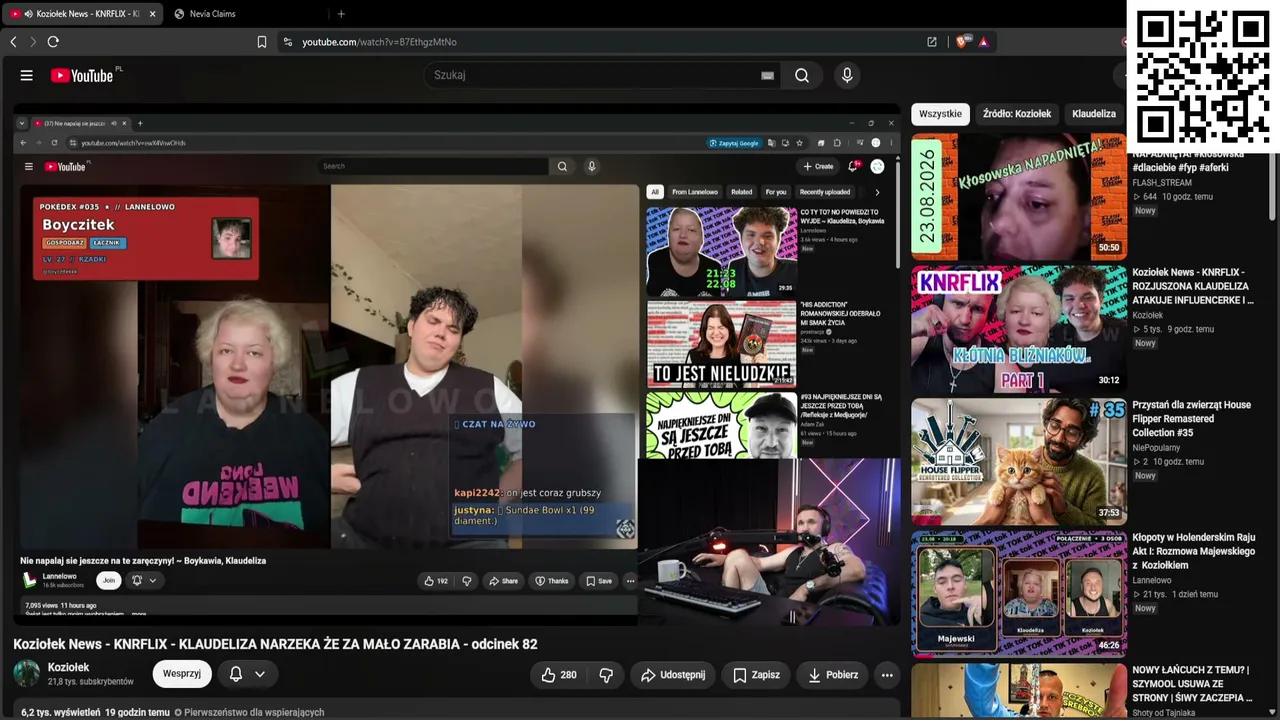This screenshot has height=720, width=1280.
Task: Open the House Flipper #35 thumbnail
Action: click(1019, 462)
